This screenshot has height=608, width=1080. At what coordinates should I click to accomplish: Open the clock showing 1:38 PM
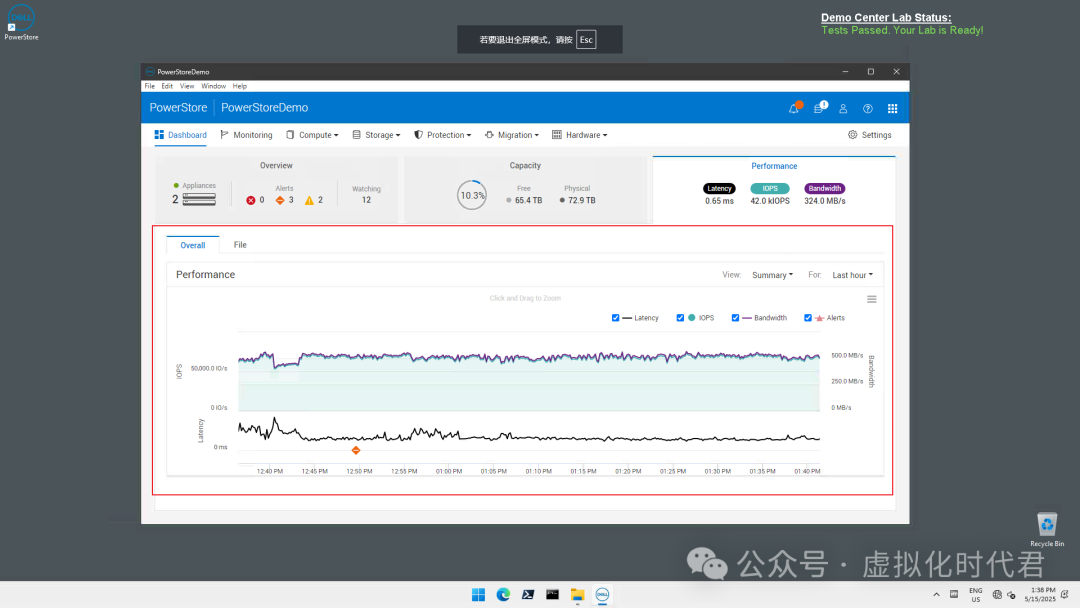[1040, 595]
